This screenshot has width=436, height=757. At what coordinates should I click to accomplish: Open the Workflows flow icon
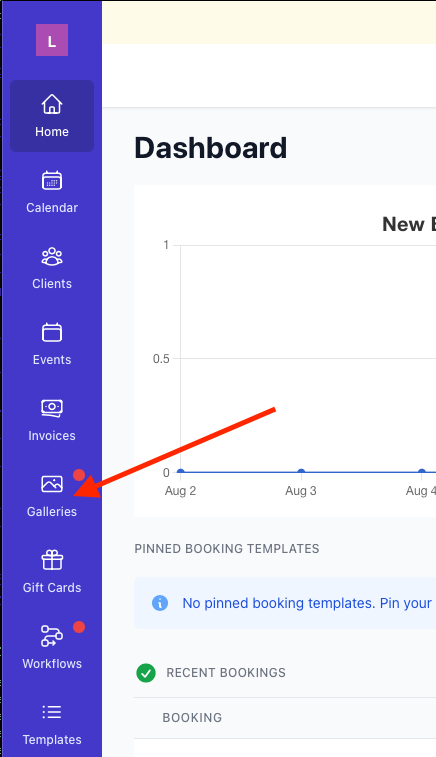coord(52,636)
